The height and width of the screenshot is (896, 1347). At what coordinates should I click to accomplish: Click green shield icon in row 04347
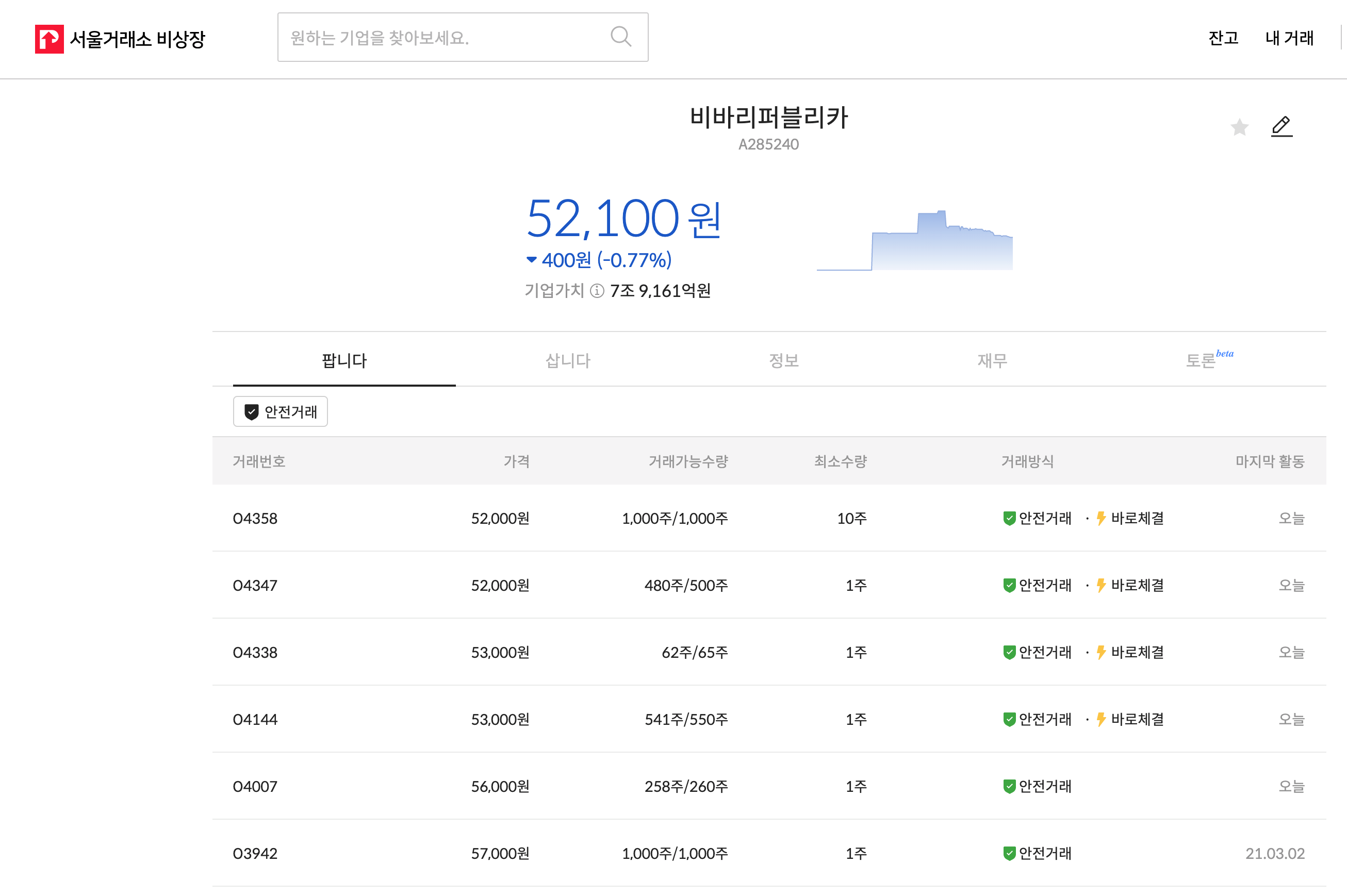click(x=1009, y=585)
